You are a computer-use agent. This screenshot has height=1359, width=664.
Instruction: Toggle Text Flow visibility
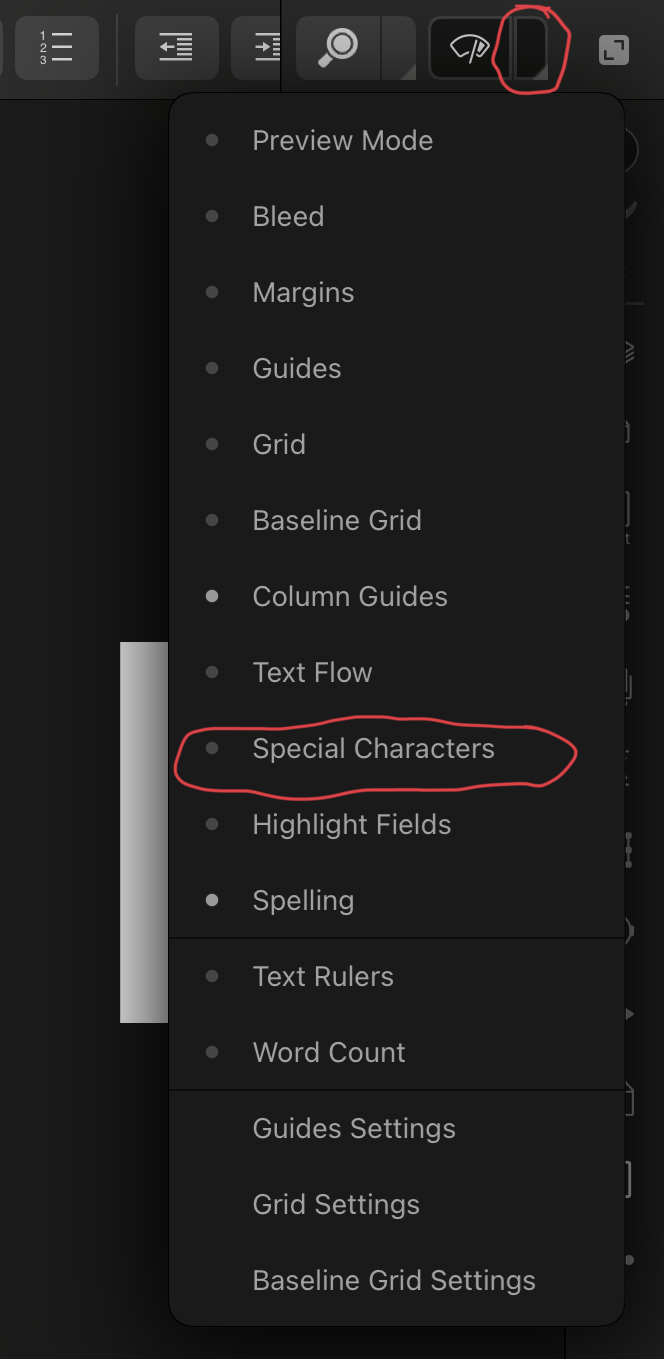(x=312, y=672)
